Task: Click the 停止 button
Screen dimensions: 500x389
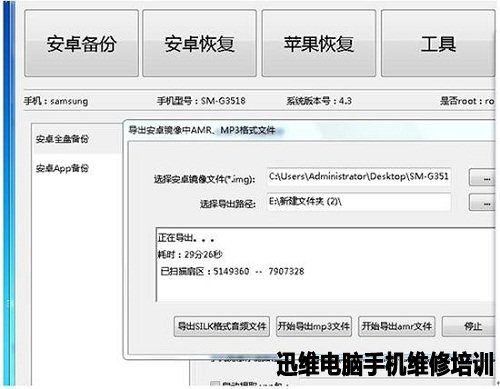Action: (x=469, y=326)
